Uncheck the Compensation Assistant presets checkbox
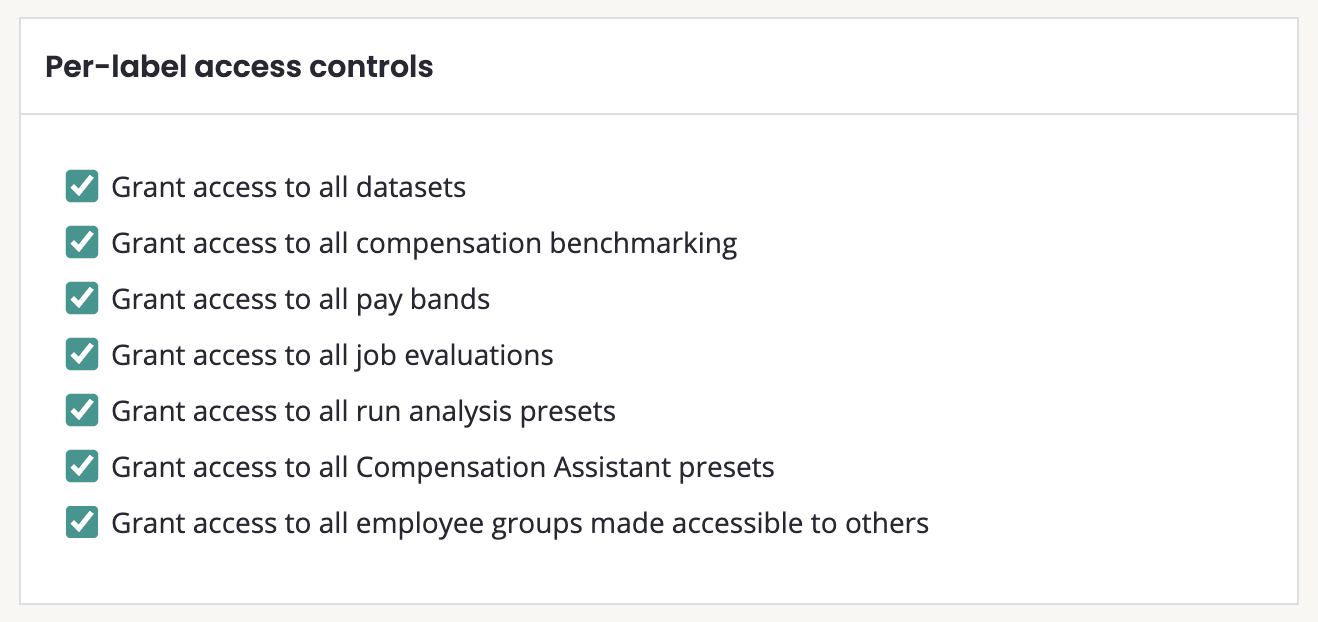Screen dimensions: 1318x622 [x=82, y=467]
